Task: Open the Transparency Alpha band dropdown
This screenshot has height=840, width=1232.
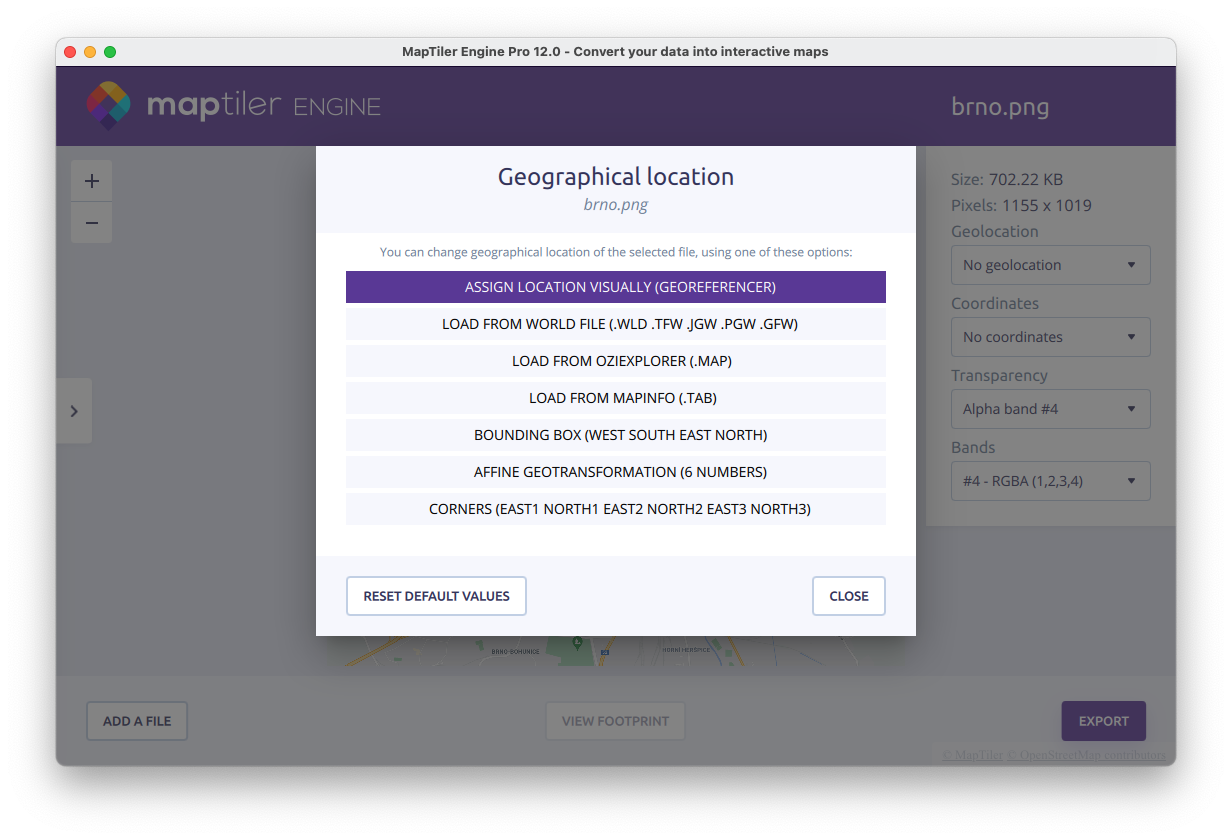Action: coord(1050,409)
